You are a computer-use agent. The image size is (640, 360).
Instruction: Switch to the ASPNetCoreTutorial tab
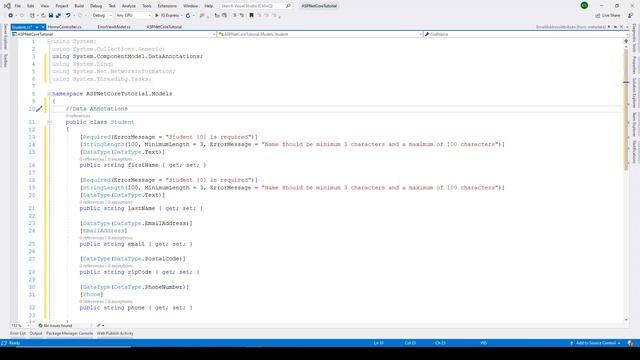coord(164,27)
